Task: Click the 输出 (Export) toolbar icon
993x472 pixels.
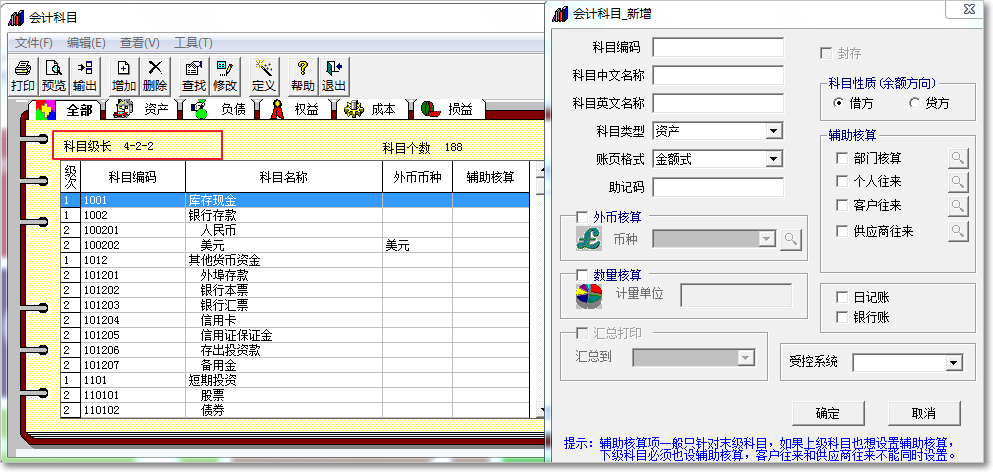Action: coord(86,76)
